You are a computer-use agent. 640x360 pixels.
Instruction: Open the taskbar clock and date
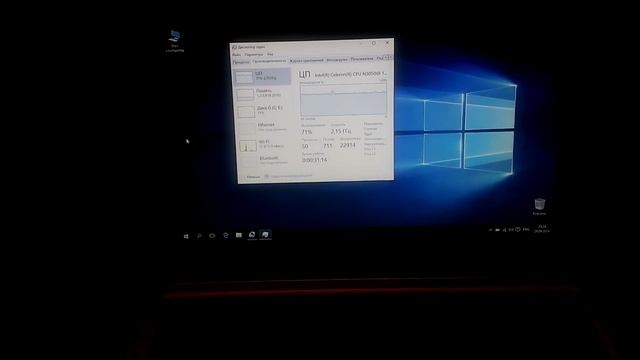542,229
